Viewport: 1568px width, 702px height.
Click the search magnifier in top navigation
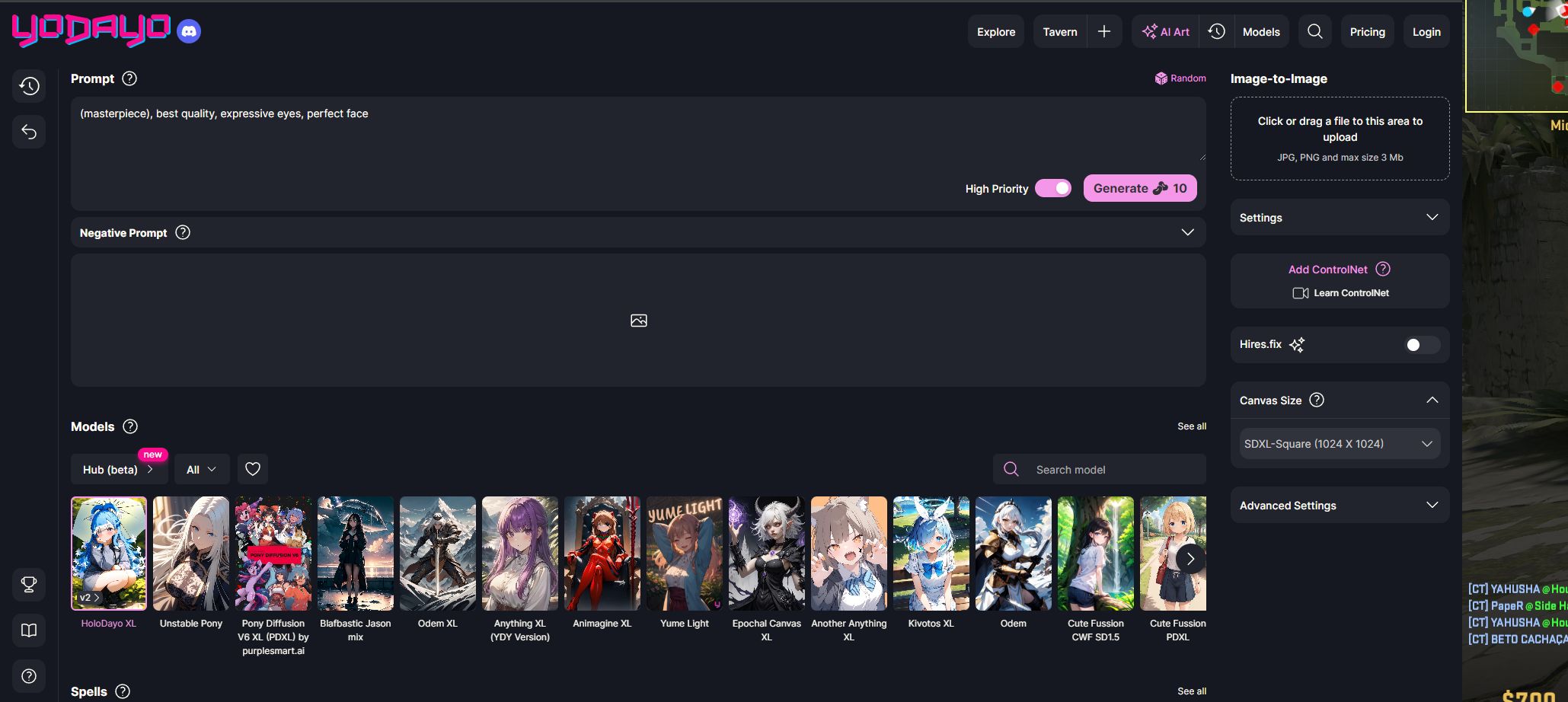tap(1314, 31)
